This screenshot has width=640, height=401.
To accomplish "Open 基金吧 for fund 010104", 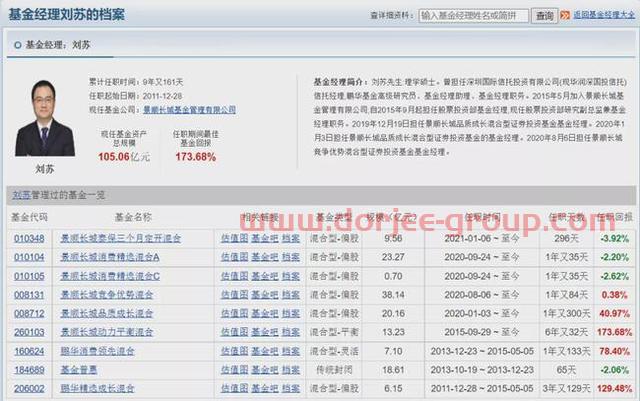I will pyautogui.click(x=264, y=257).
